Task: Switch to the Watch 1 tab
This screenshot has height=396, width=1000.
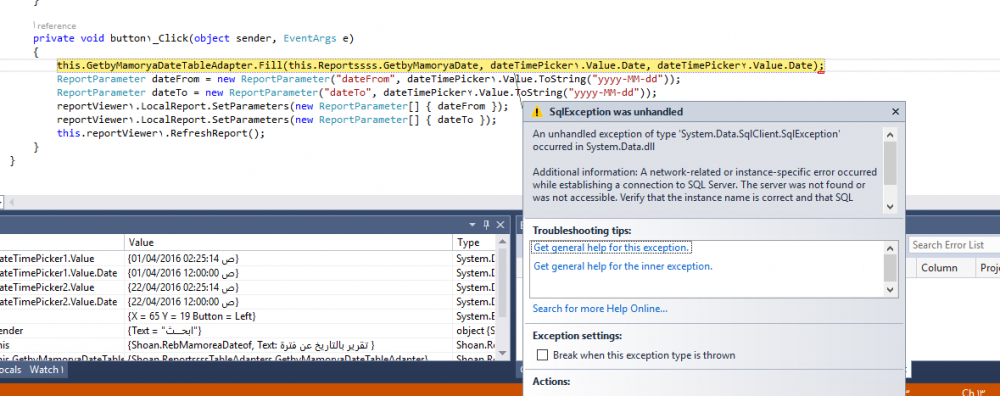Action: pyautogui.click(x=47, y=370)
